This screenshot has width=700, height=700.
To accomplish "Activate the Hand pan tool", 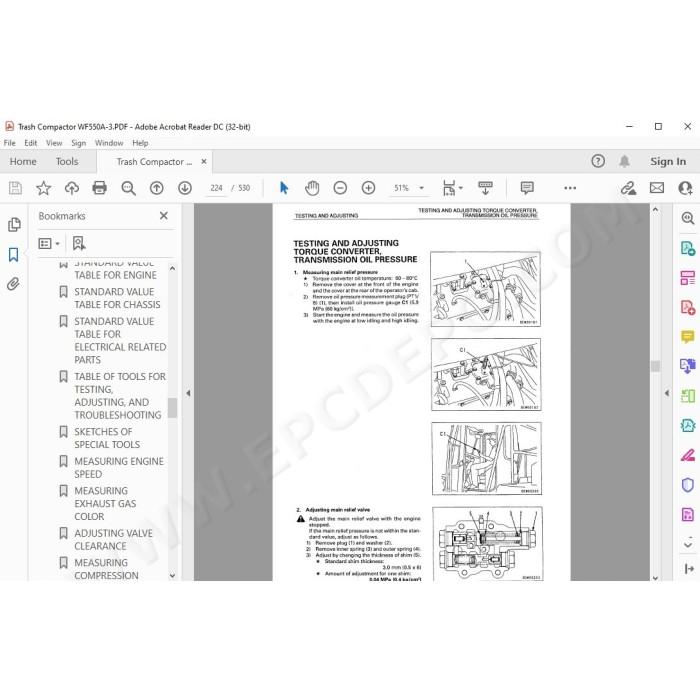I will click(x=312, y=188).
